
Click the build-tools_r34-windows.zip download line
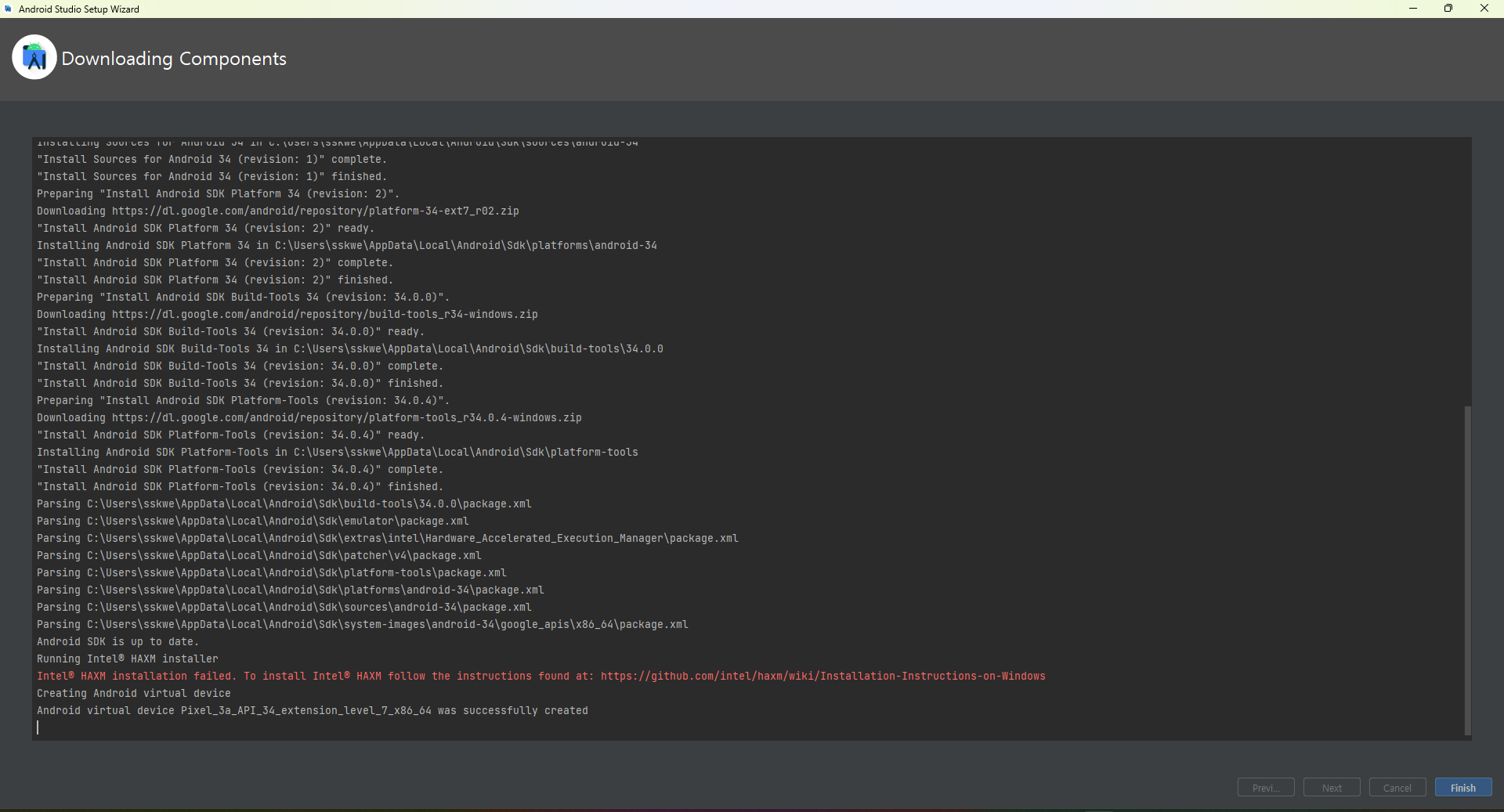click(x=287, y=314)
